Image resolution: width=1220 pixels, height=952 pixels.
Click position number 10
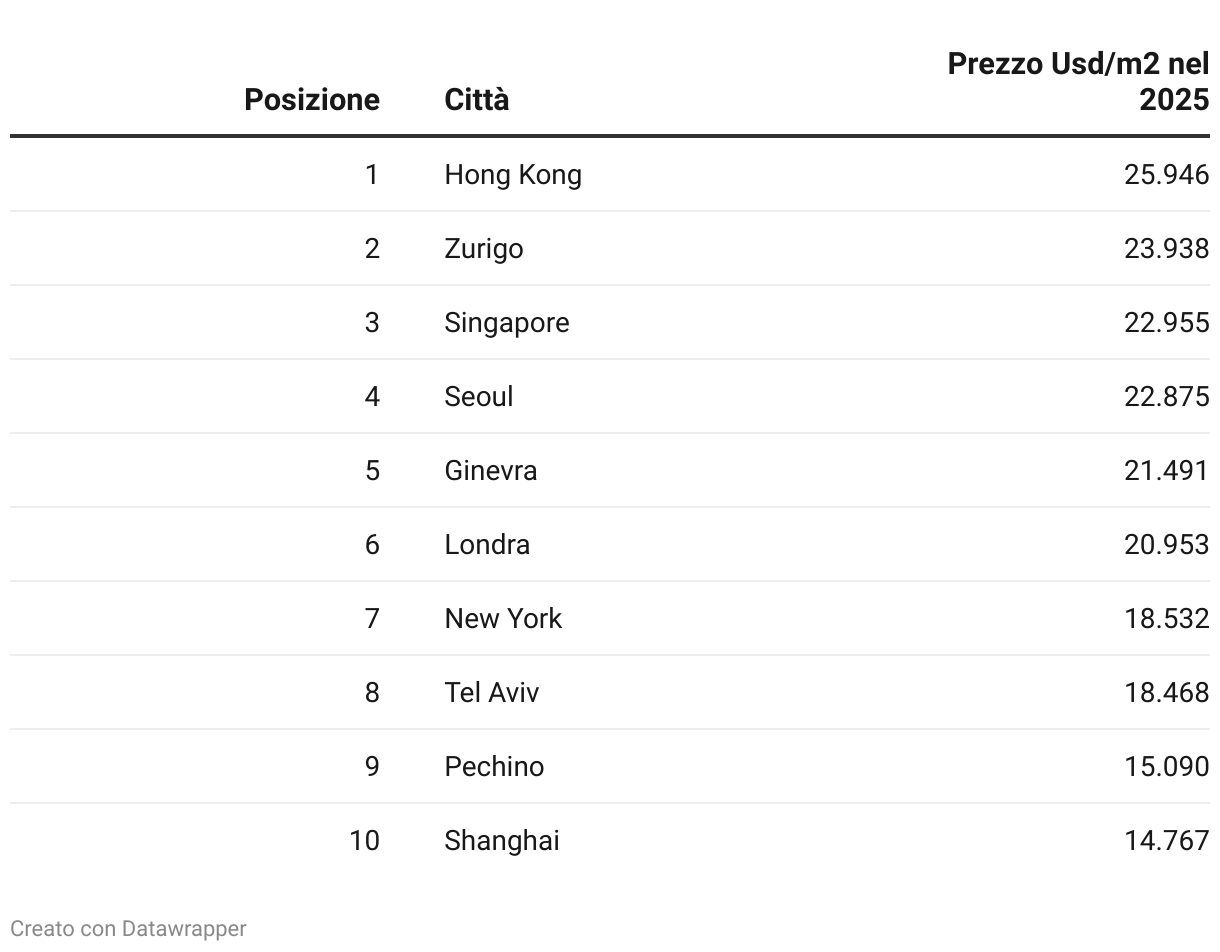tap(364, 841)
